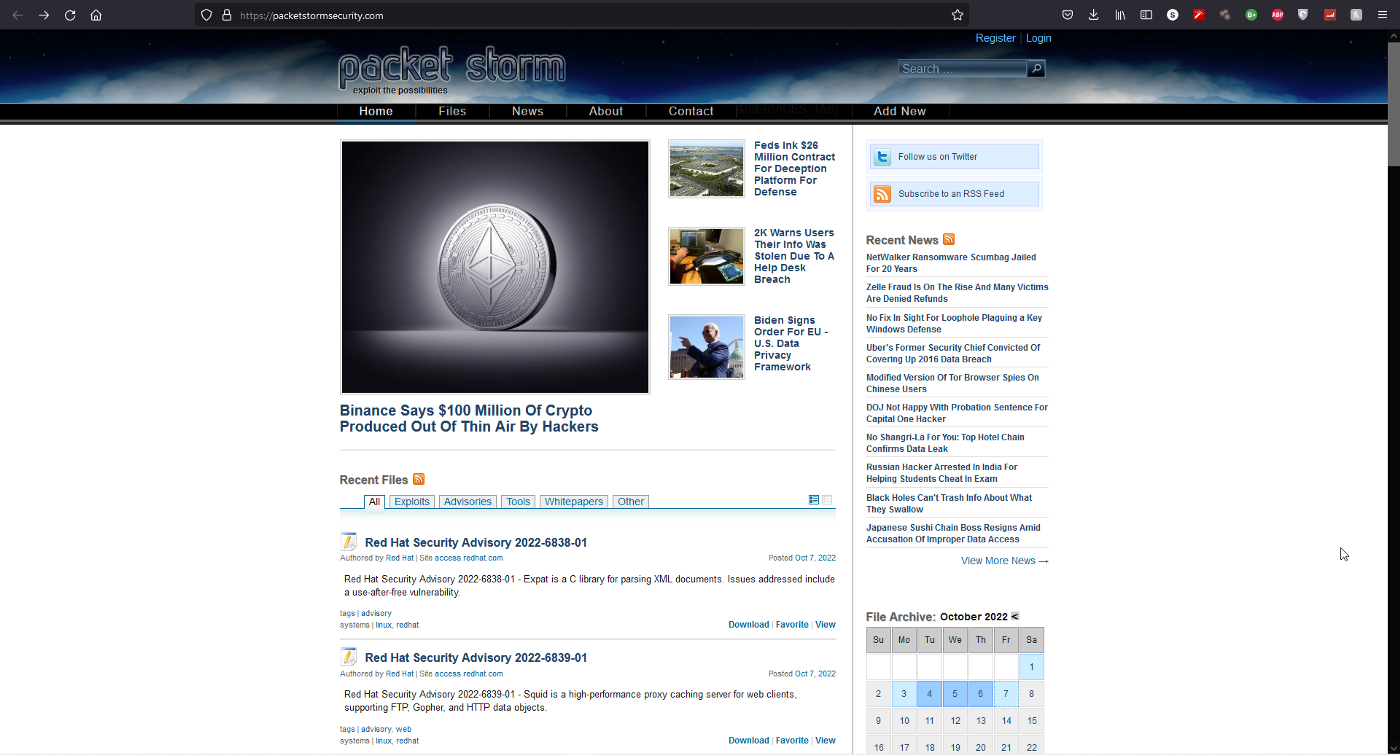The height and width of the screenshot is (755, 1400).
Task: Select the Exploits tab
Action: coord(411,502)
